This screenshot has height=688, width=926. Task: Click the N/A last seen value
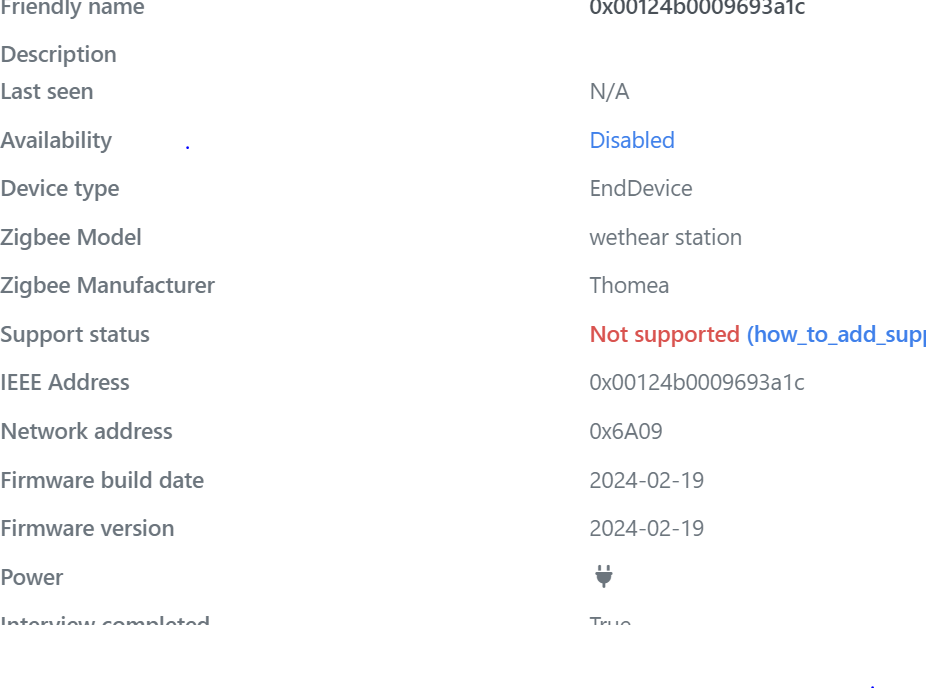609,92
